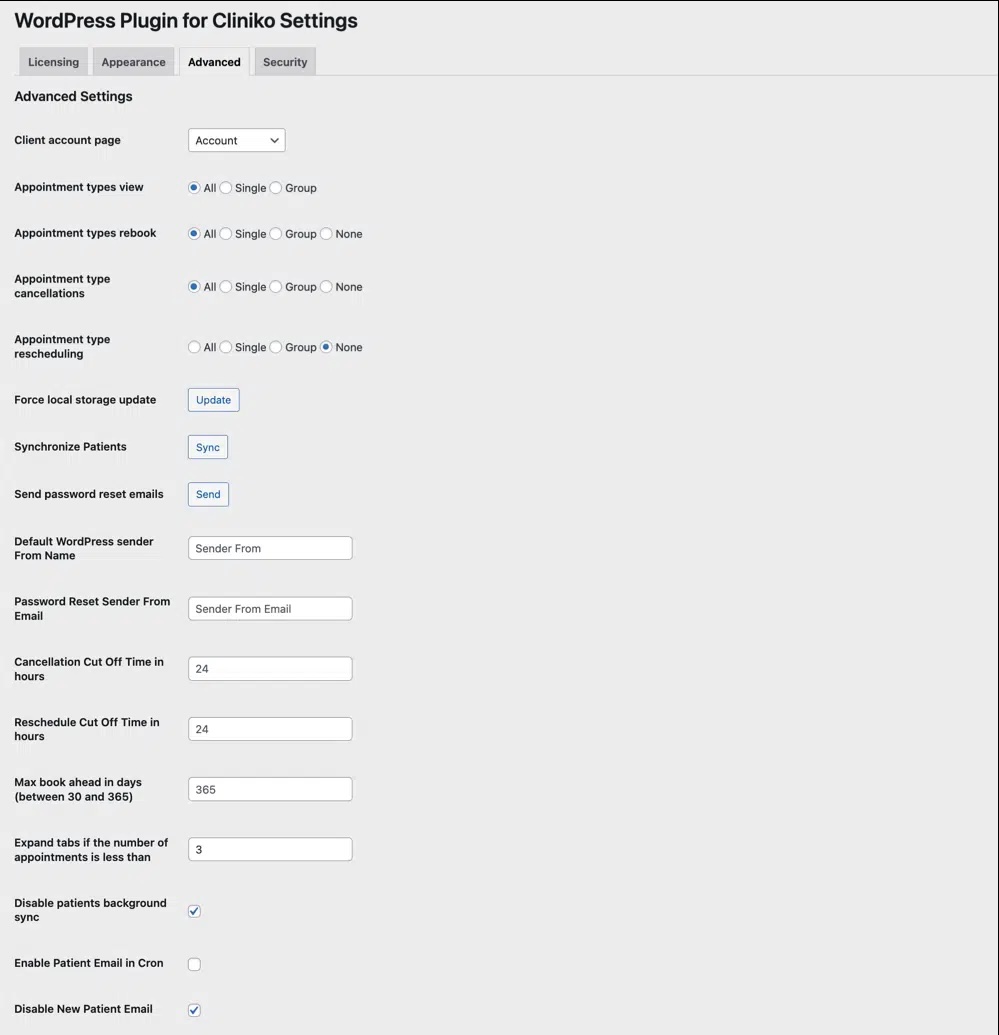Click the Advanced Settings heading
This screenshot has height=1035, width=999.
pyautogui.click(x=73, y=96)
